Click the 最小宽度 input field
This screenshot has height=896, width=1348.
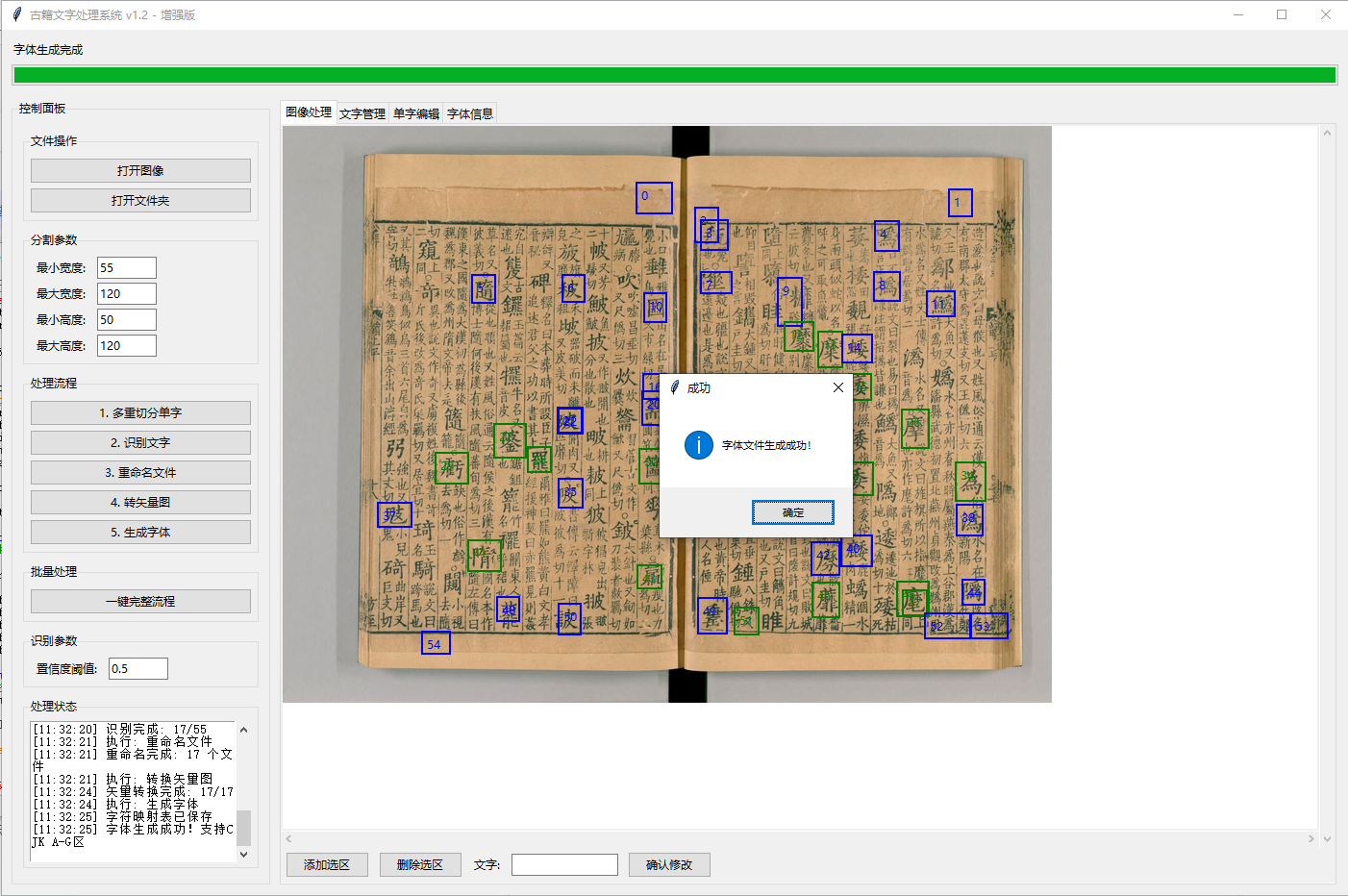(126, 268)
